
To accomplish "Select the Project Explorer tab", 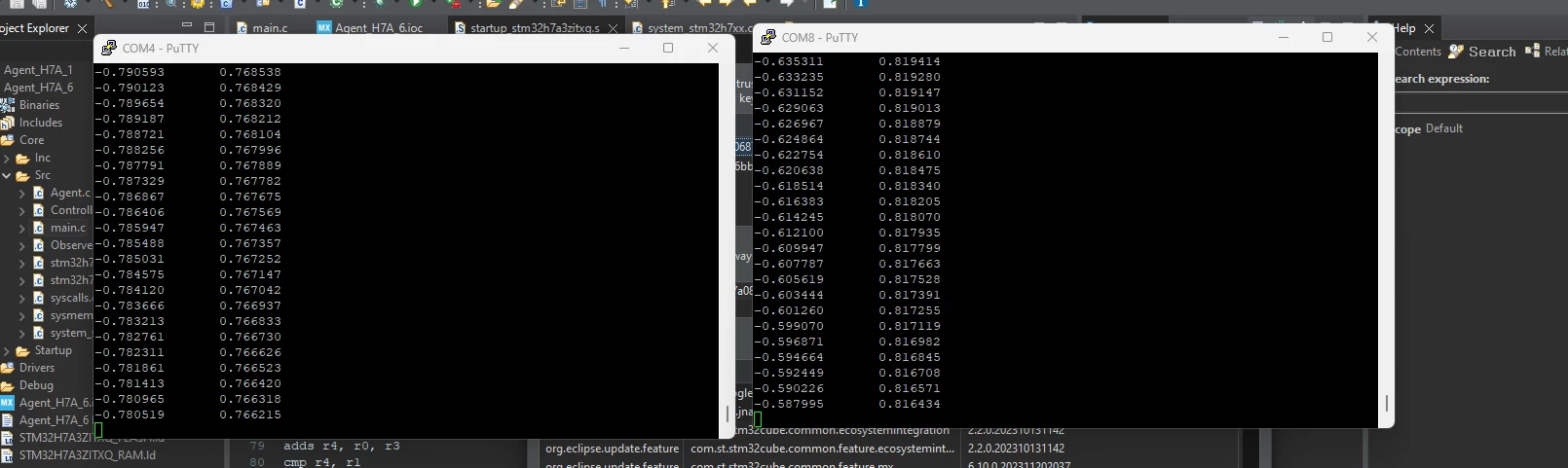I will (35, 28).
